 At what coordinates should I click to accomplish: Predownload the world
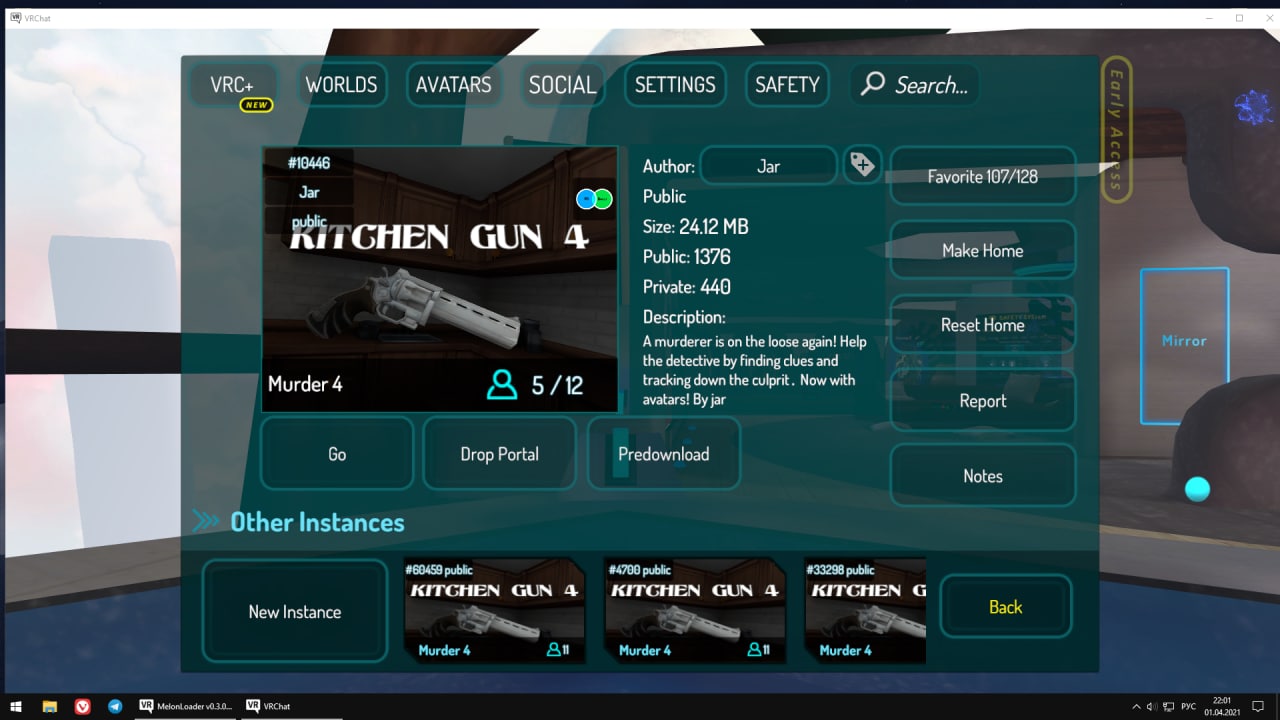click(x=663, y=454)
